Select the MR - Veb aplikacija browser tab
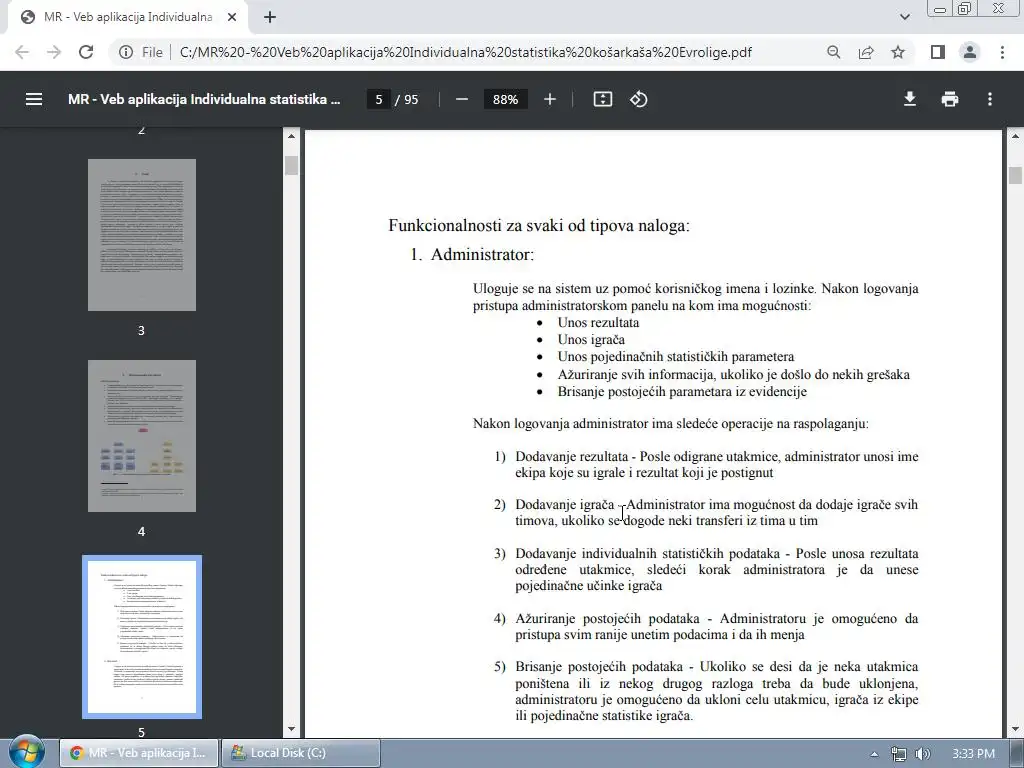Viewport: 1024px width, 768px height. (128, 18)
